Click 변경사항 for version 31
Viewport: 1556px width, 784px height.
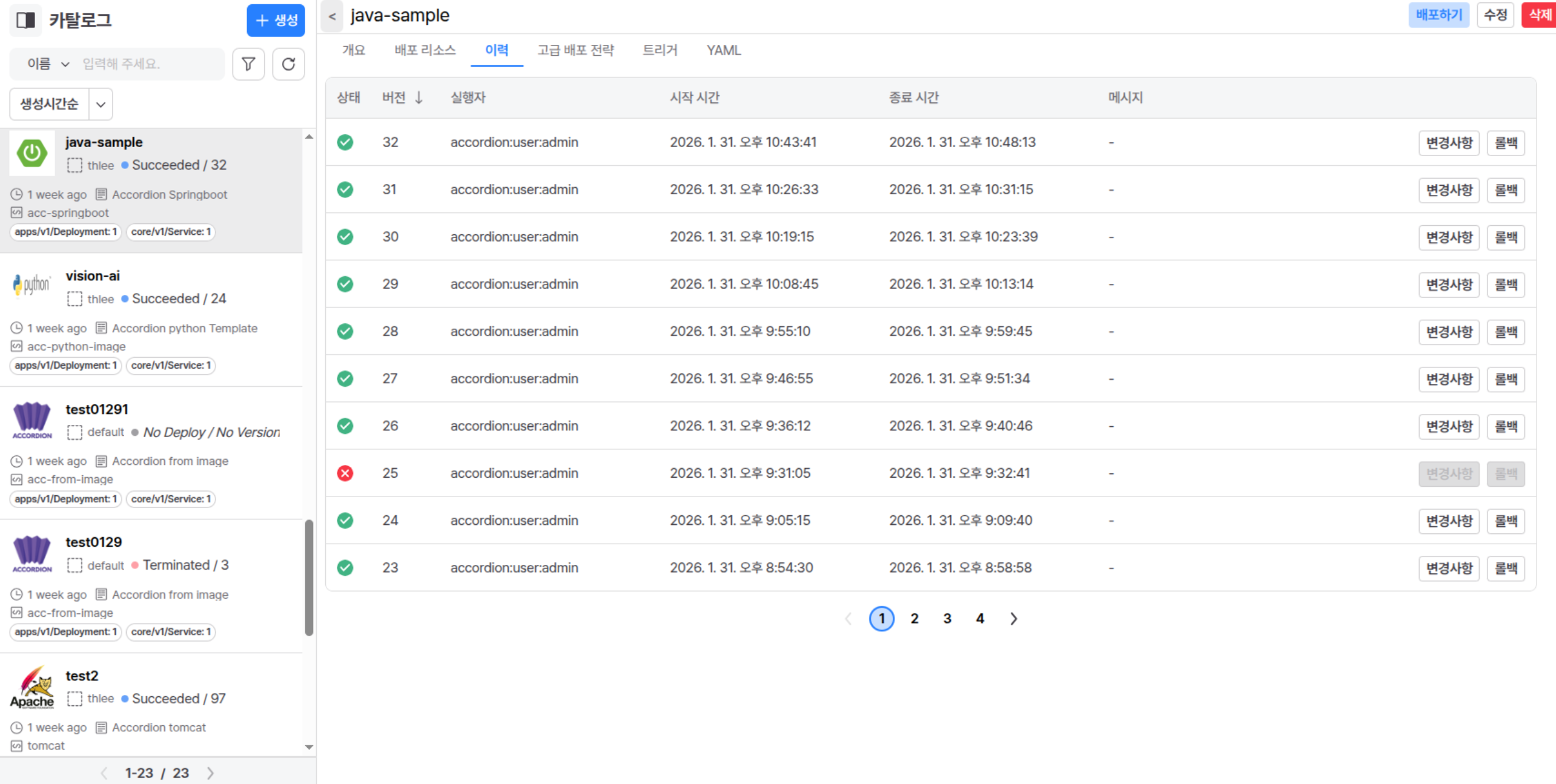1449,189
